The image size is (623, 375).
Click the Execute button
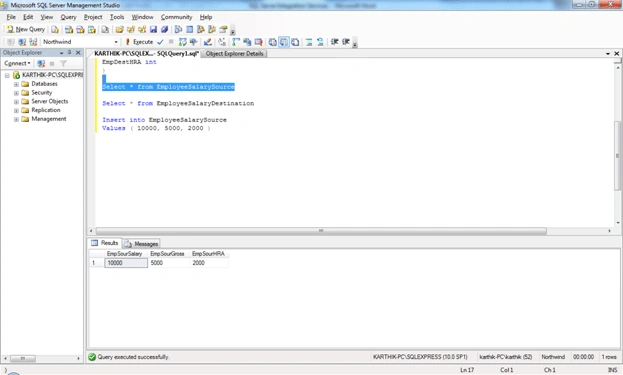point(139,42)
